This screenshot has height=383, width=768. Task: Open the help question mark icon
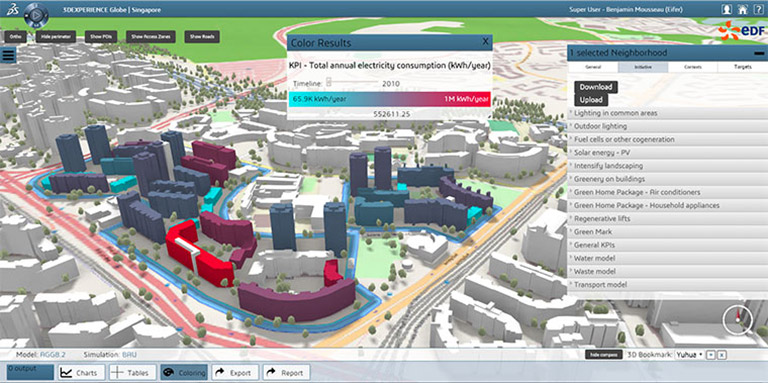(758, 9)
